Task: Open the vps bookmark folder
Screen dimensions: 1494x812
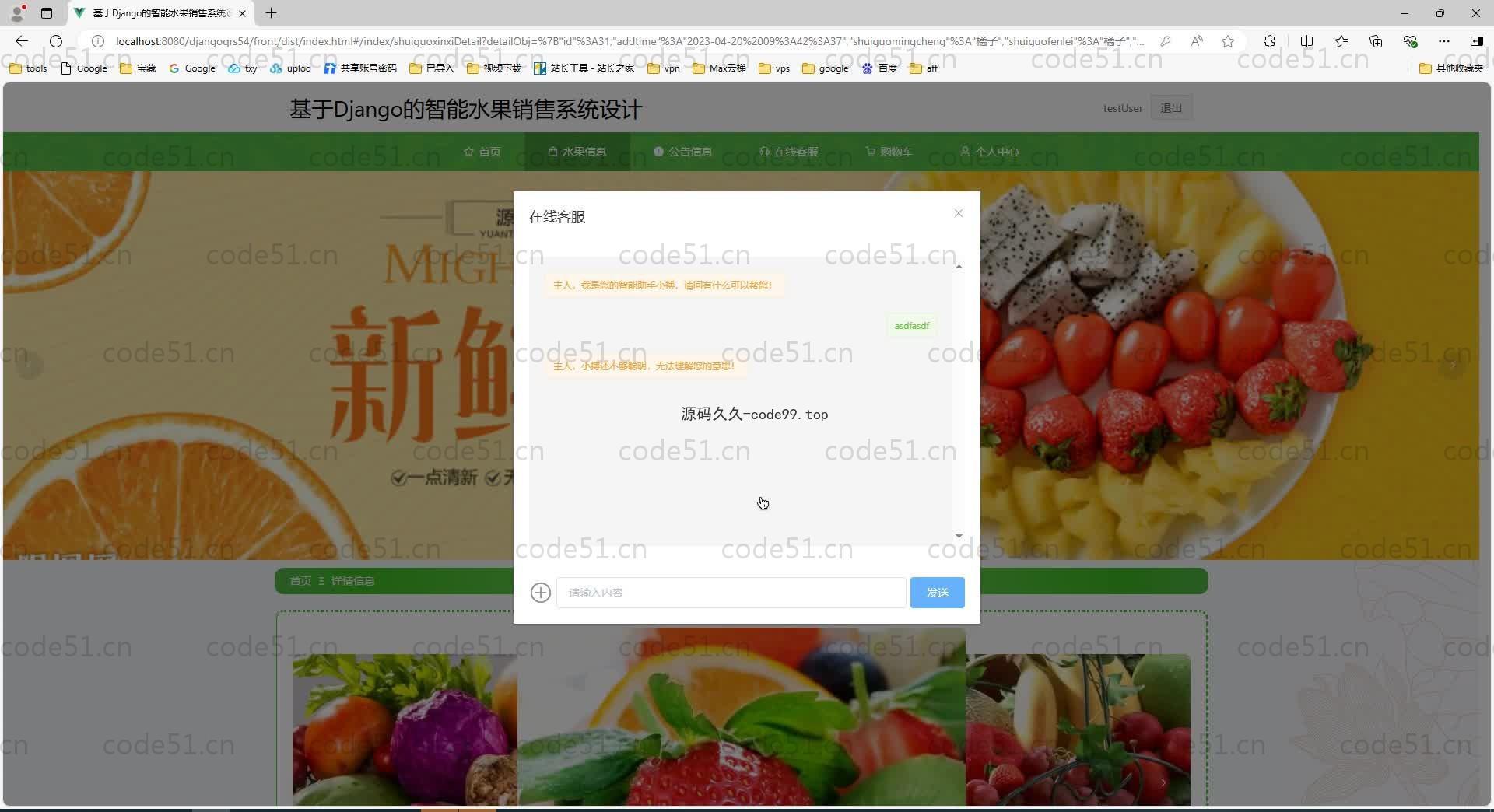Action: 774,68
